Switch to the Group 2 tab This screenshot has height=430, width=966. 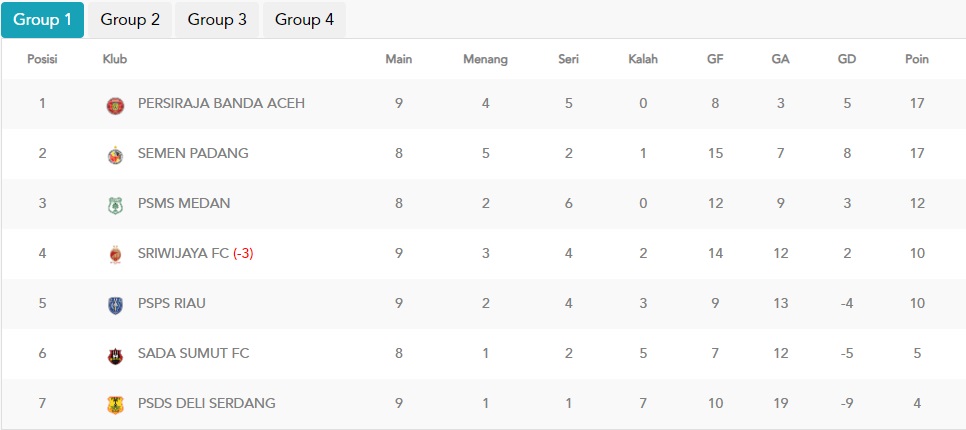click(x=130, y=20)
